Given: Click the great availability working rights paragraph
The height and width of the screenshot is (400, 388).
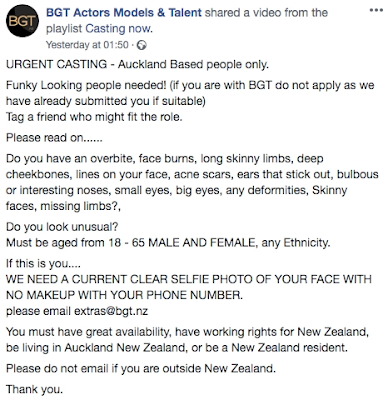Looking at the screenshot, I should pyautogui.click(x=187, y=340).
